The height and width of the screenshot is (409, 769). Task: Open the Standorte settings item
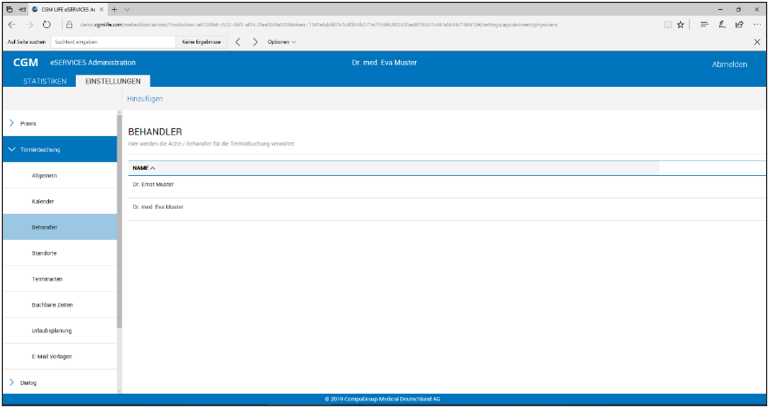point(60,254)
